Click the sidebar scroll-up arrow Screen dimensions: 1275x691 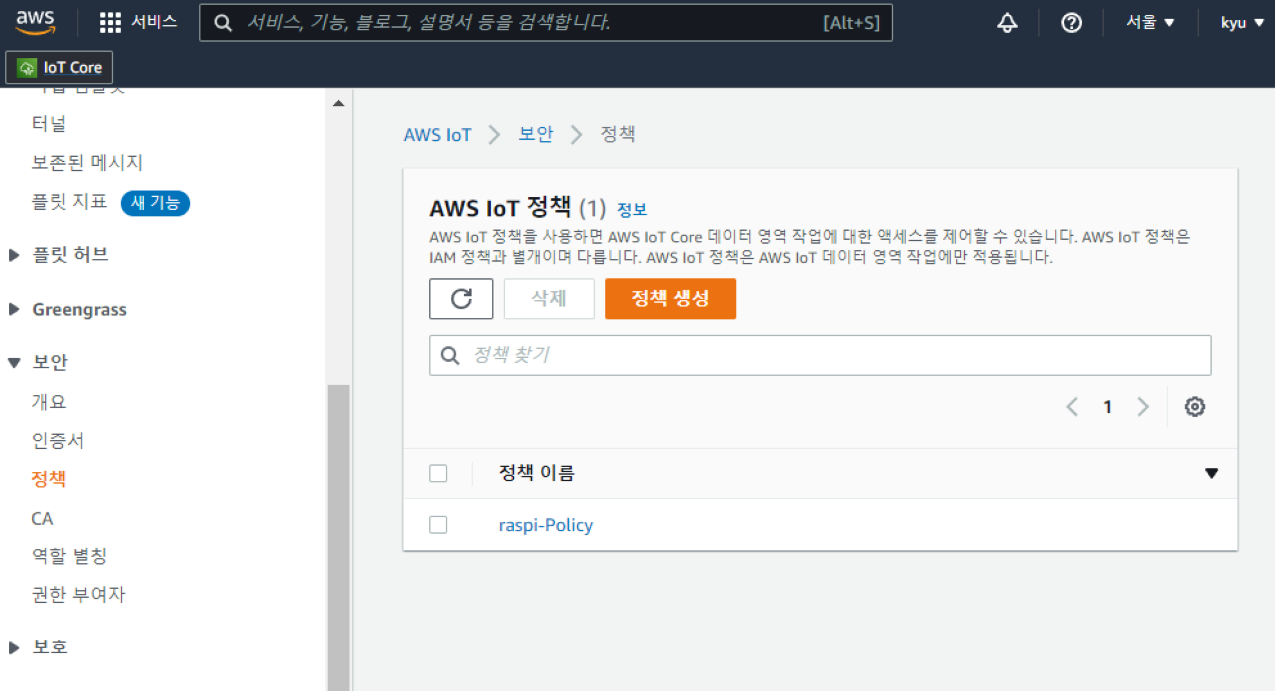[x=338, y=103]
